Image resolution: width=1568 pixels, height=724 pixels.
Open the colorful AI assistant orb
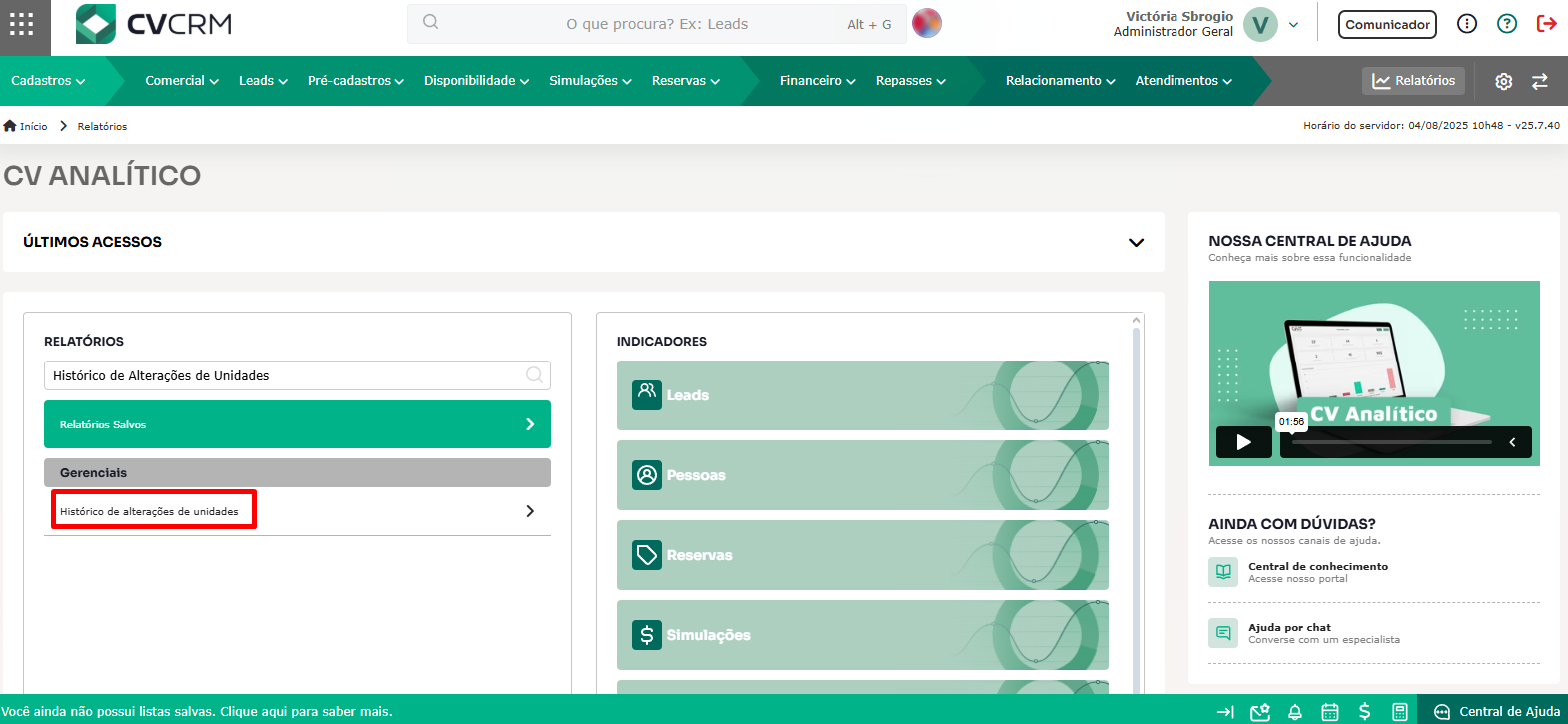pyautogui.click(x=927, y=23)
